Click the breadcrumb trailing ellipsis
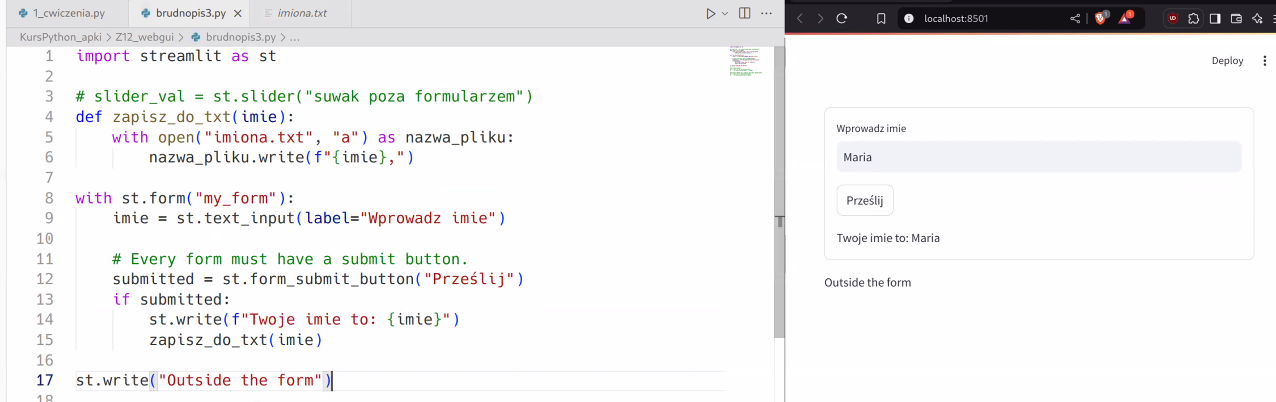This screenshot has height=402, width=1276. pos(295,37)
